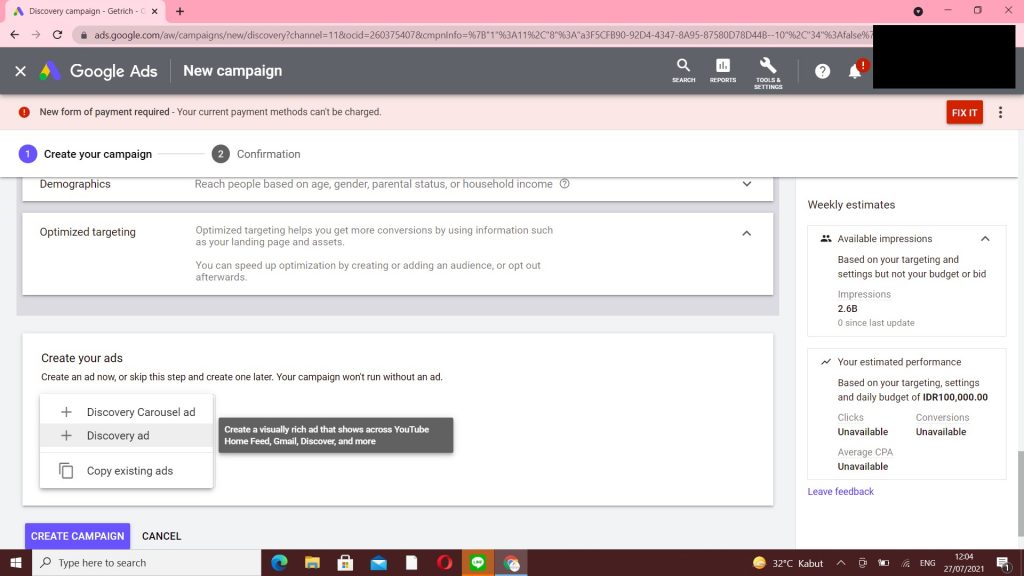Expand the Demographics section

pos(746,184)
